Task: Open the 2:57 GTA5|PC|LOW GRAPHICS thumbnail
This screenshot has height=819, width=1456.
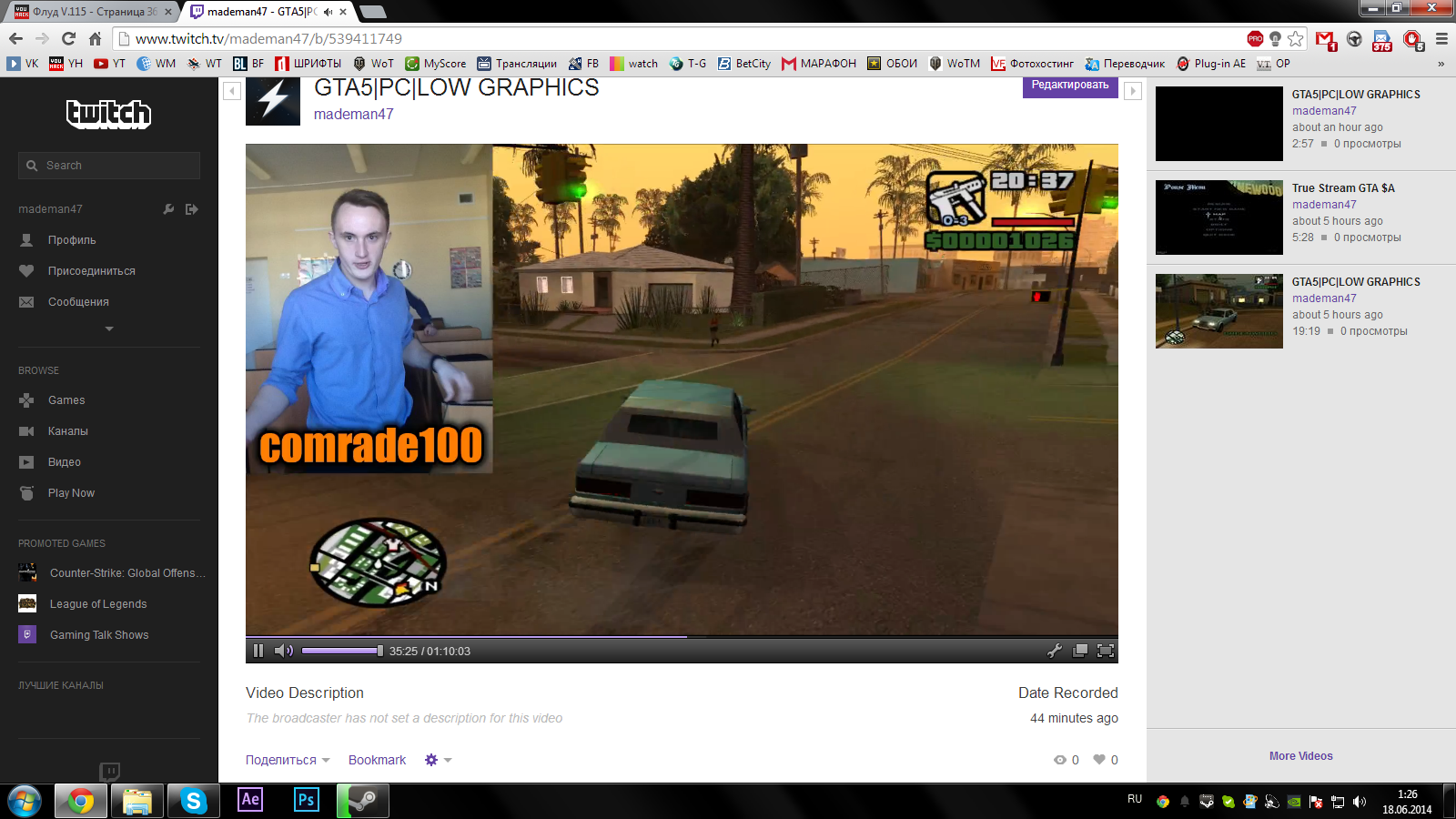Action: pos(1219,124)
